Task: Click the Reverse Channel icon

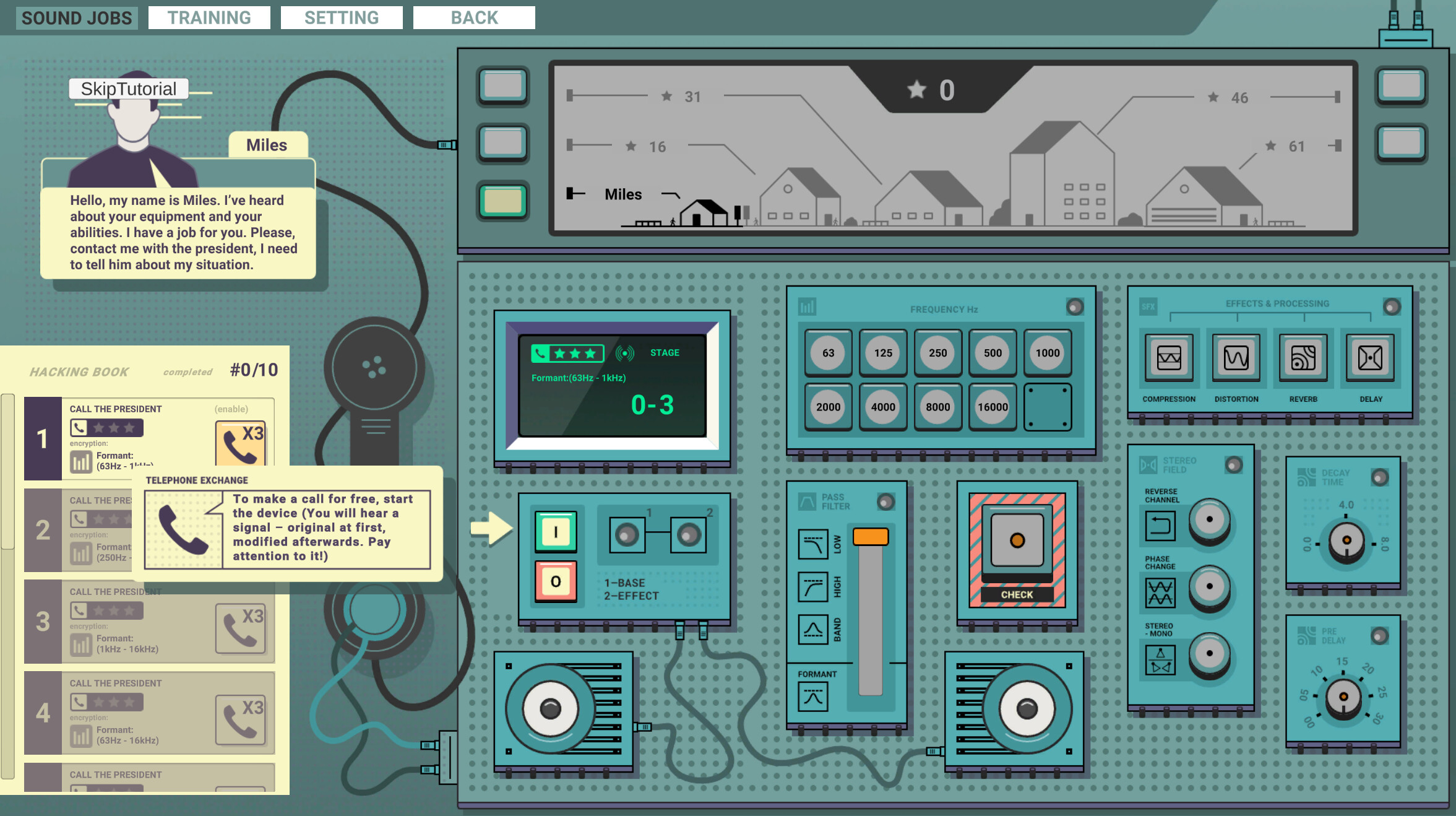Action: point(1160,526)
